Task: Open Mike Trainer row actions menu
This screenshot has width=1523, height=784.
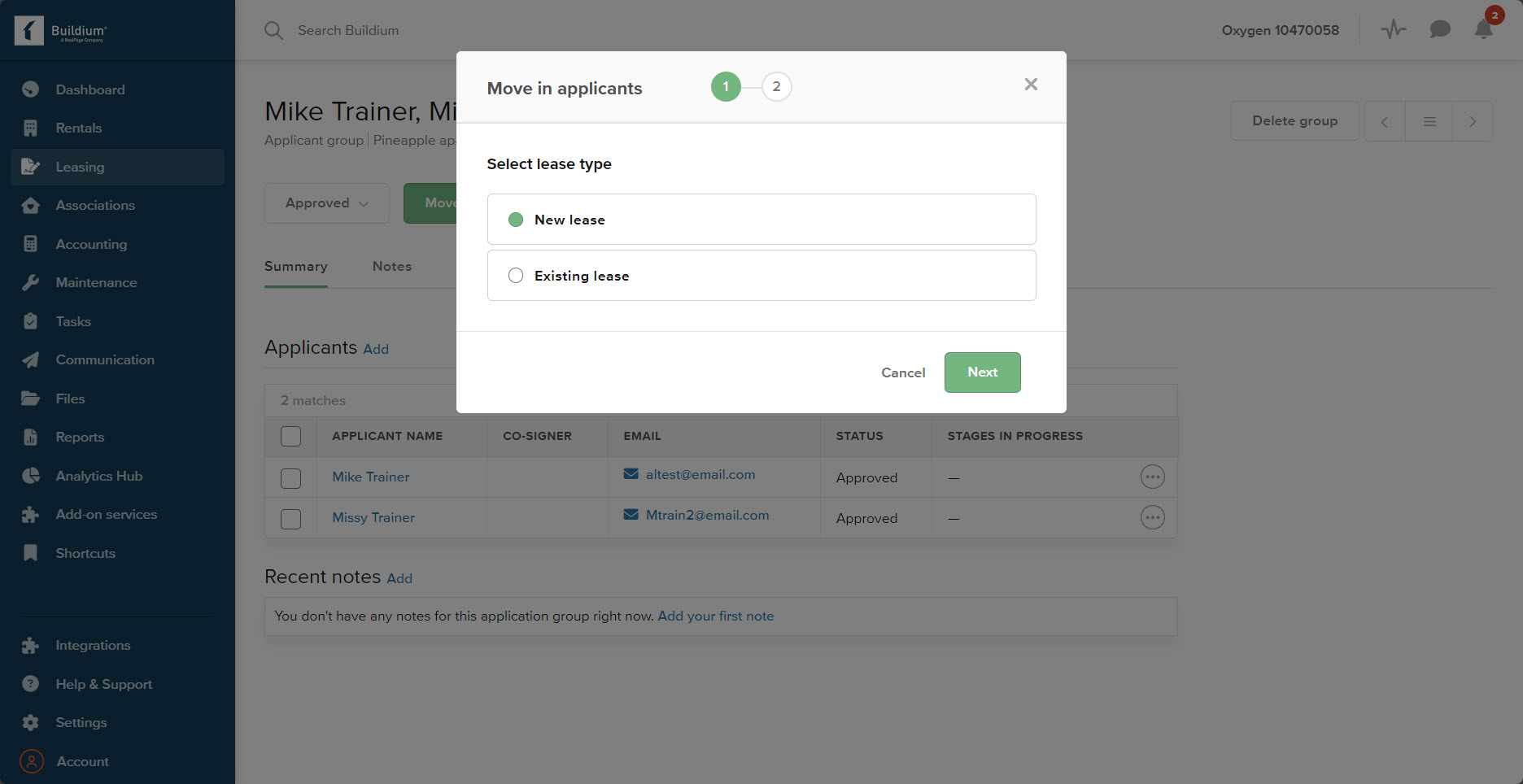Action: 1153,477
